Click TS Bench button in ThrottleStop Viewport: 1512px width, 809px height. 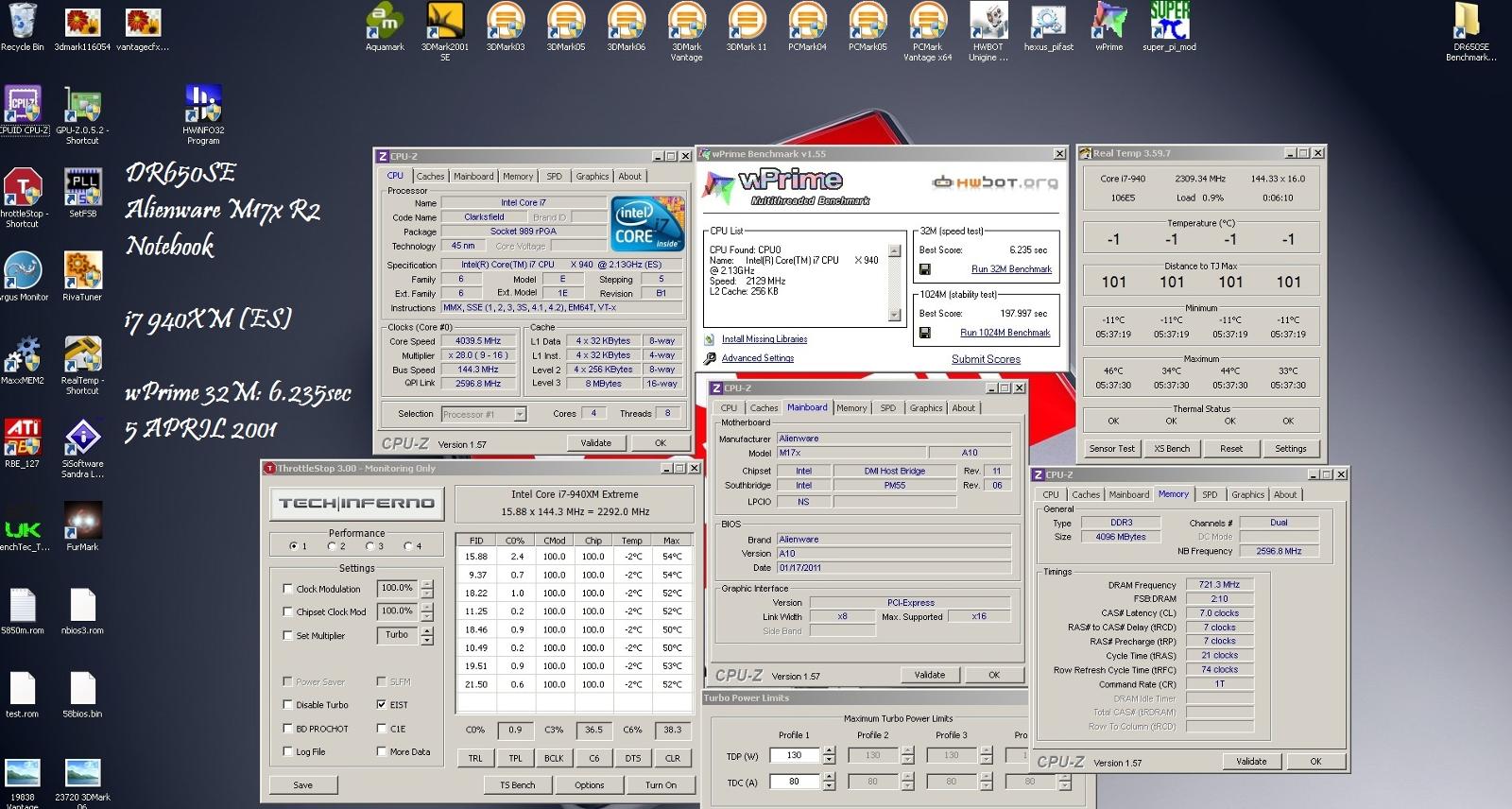coord(517,784)
